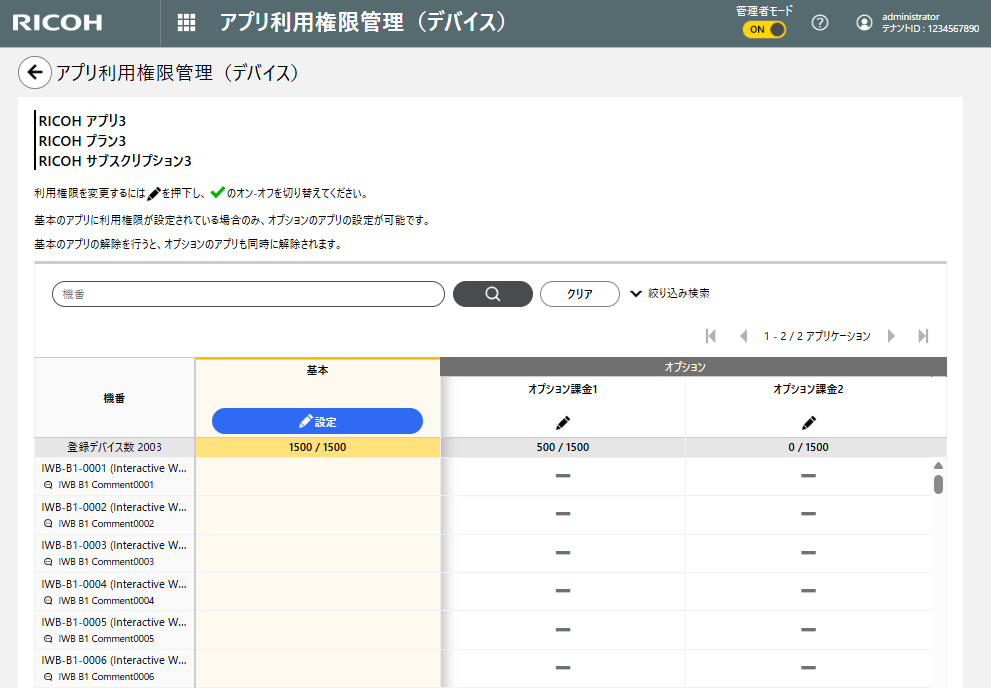The width and height of the screenshot is (991, 688).
Task: Expand the 絞り込み検索 filter options
Action: [670, 294]
